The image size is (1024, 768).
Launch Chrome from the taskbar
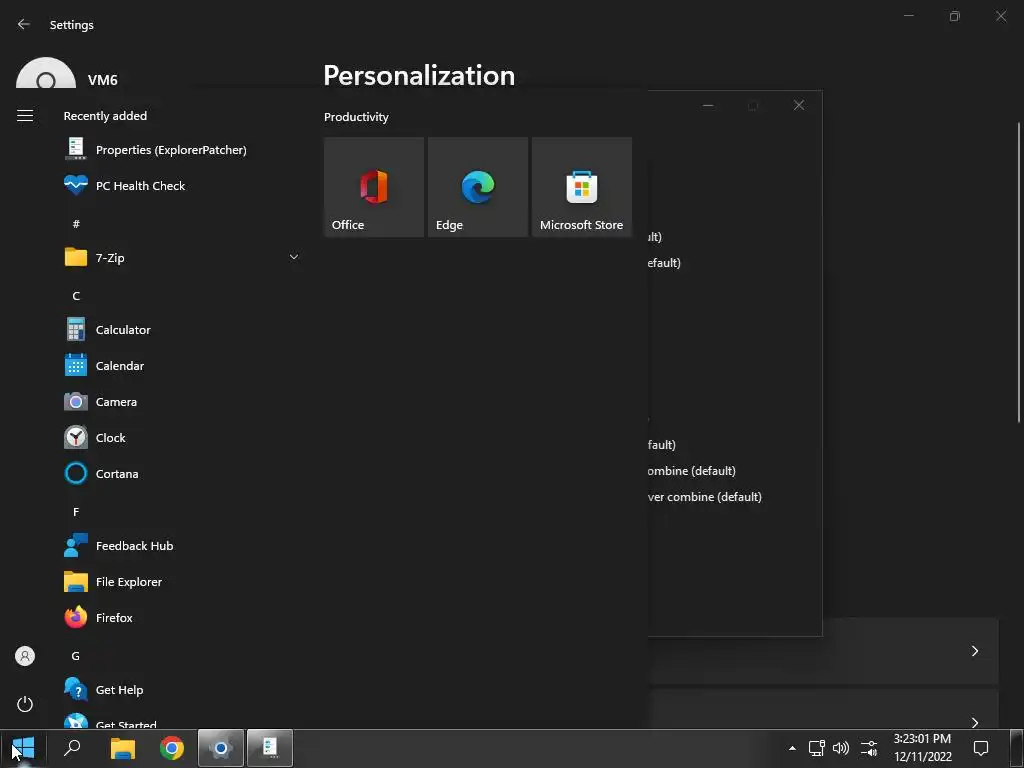pyautogui.click(x=172, y=748)
